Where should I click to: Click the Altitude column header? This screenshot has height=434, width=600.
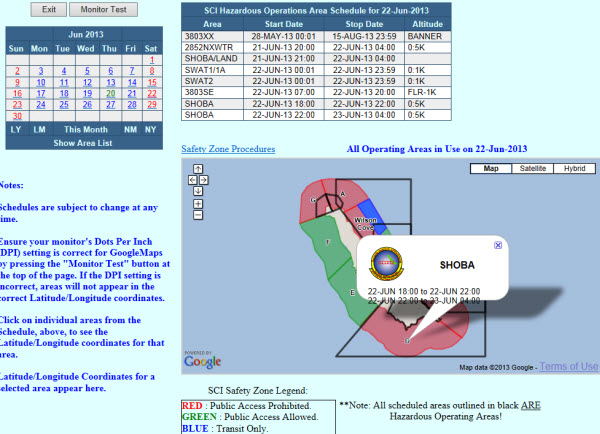[x=427, y=24]
